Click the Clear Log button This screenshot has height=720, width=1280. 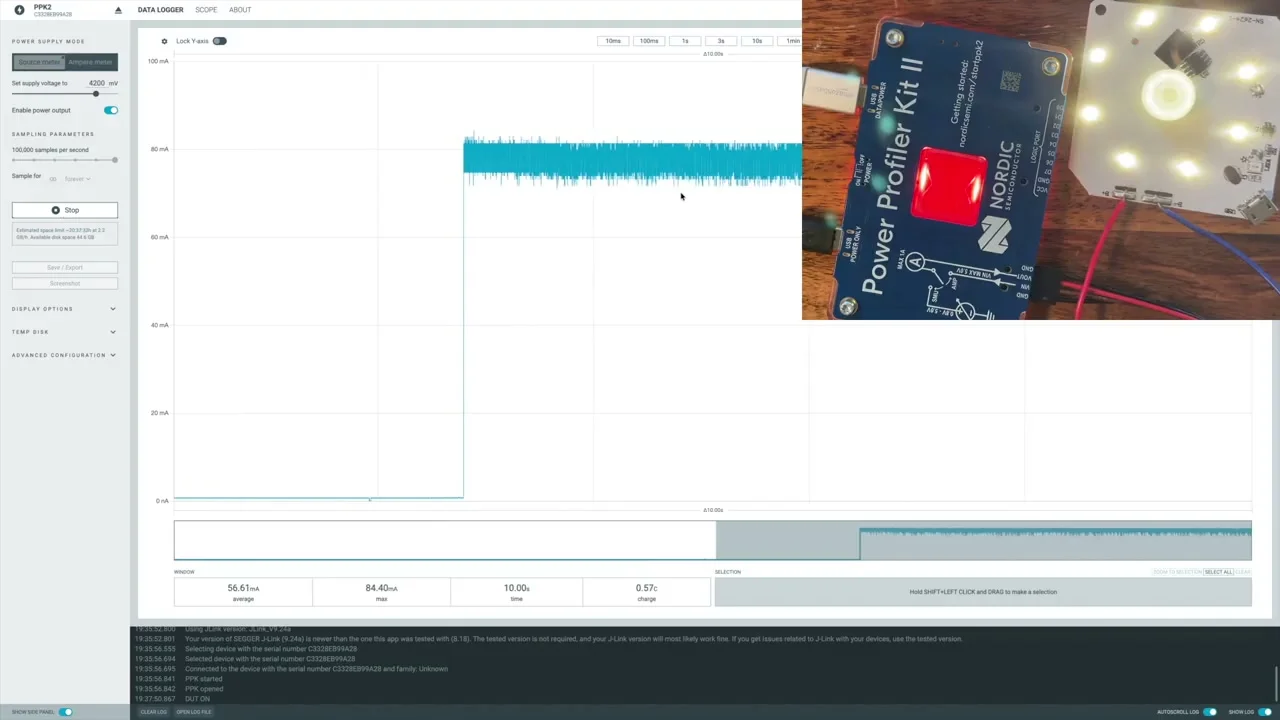coord(153,712)
